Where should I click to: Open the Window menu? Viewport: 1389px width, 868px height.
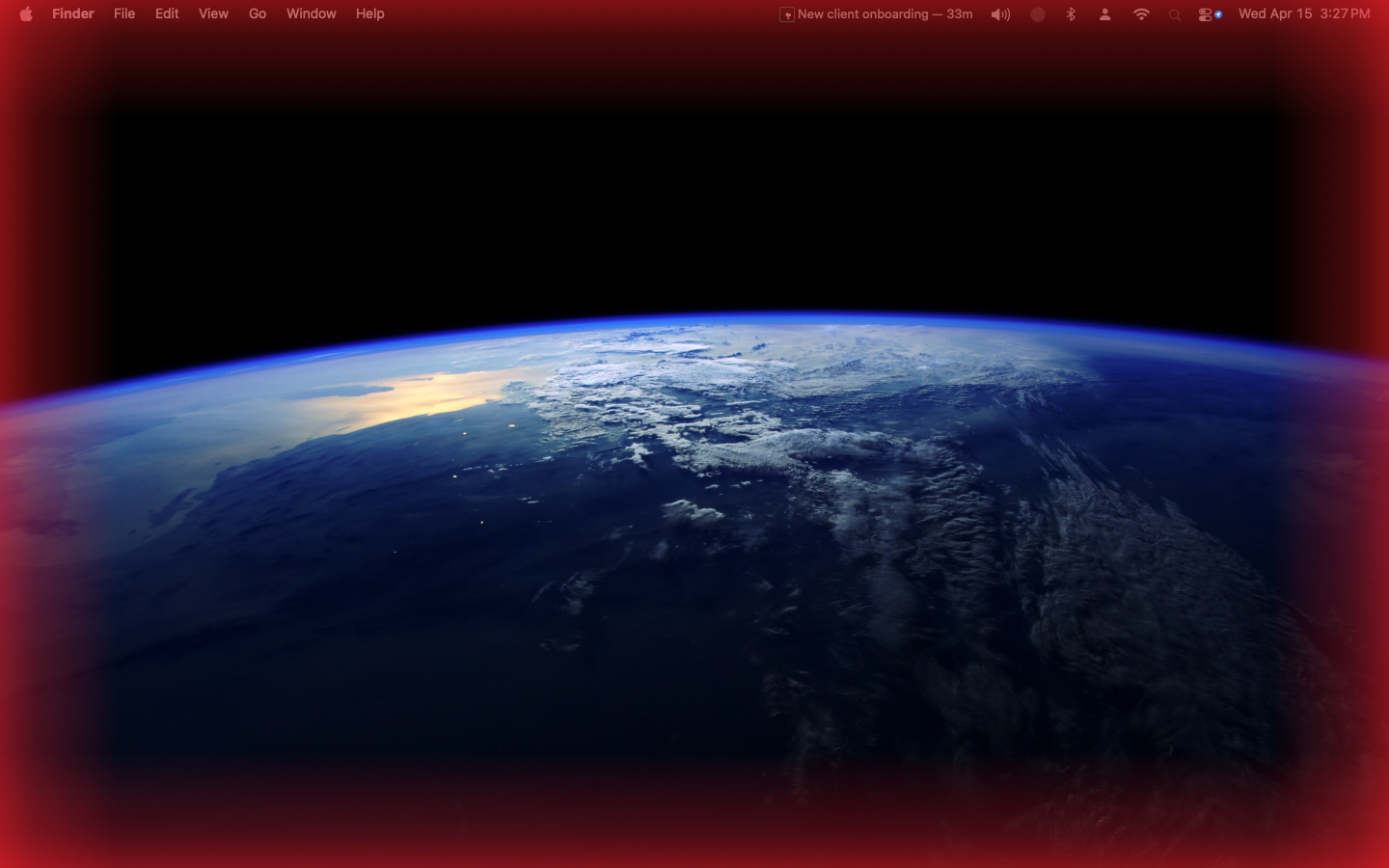click(x=311, y=14)
